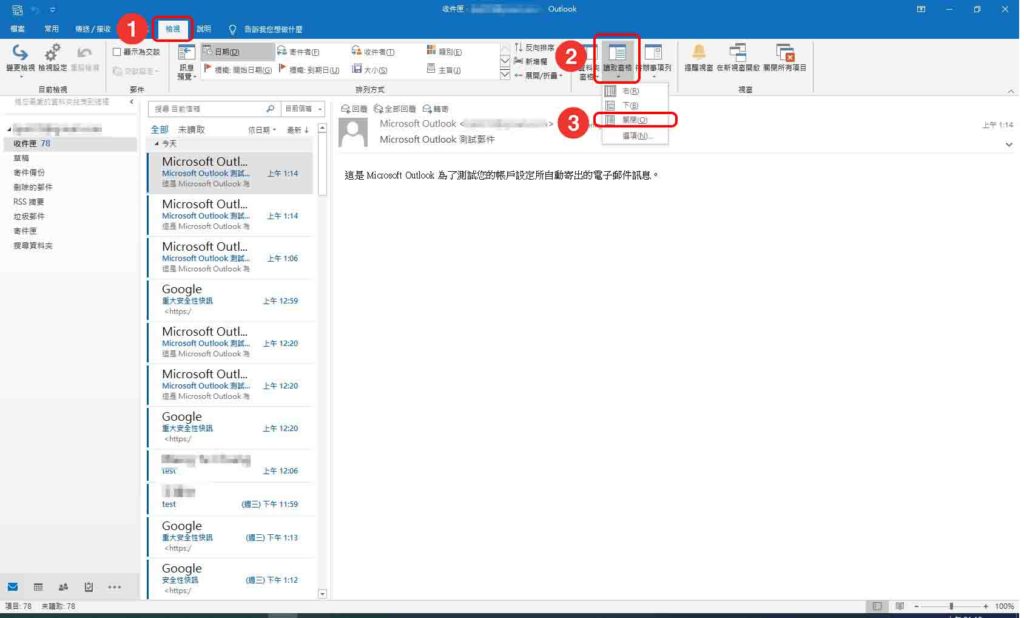
Task: Collapse the 今天 message group
Action: coord(156,143)
